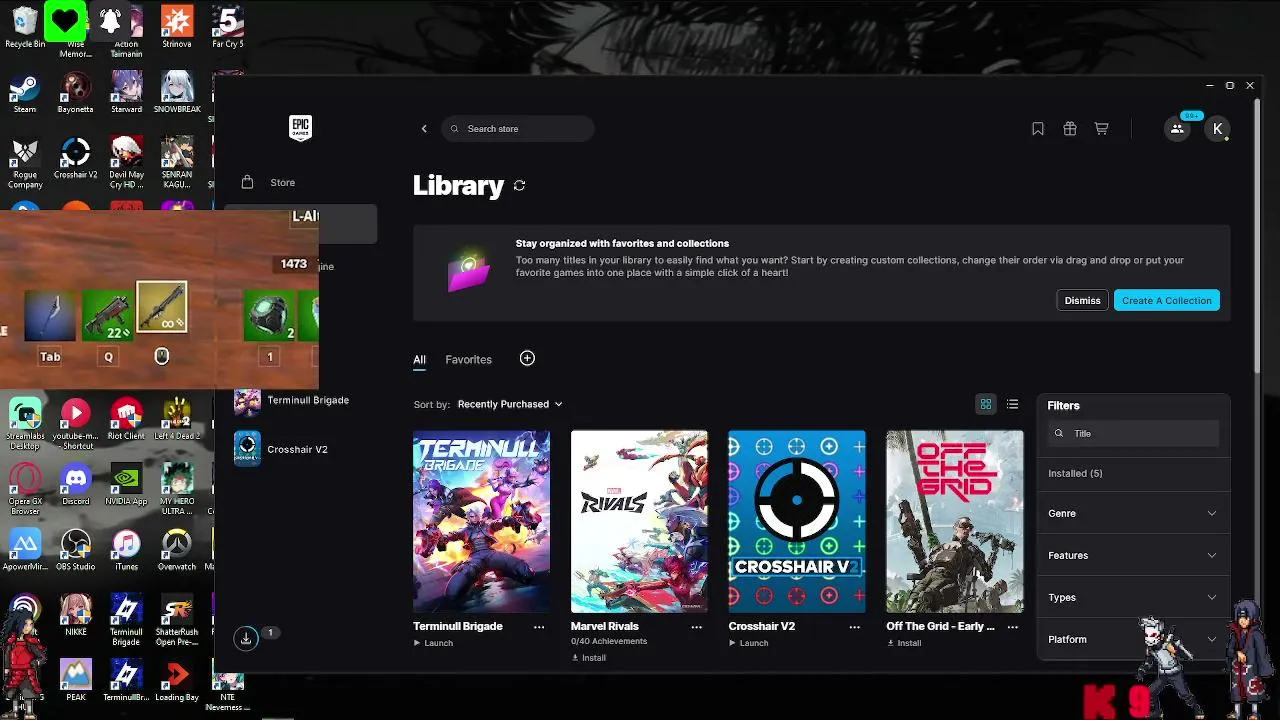1280x720 pixels.
Task: Expand the Types filter
Action: (1133, 597)
